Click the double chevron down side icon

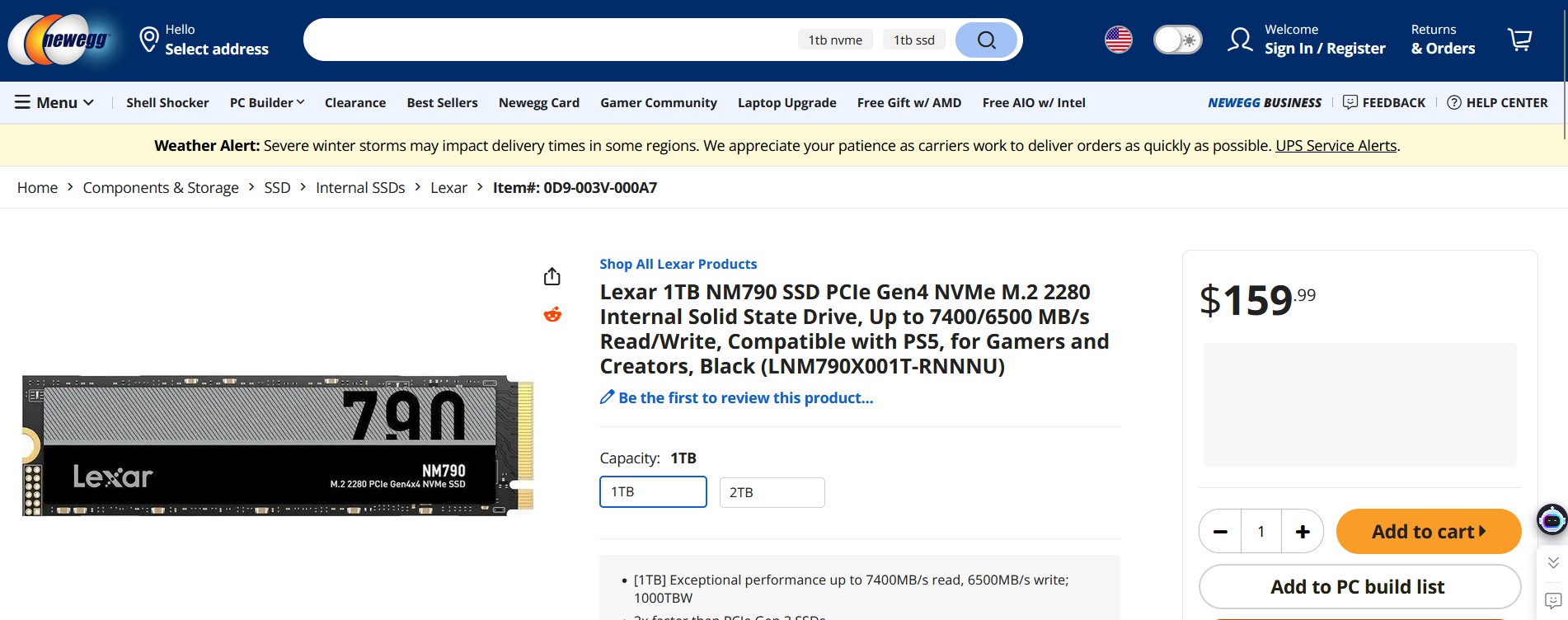tap(1553, 562)
